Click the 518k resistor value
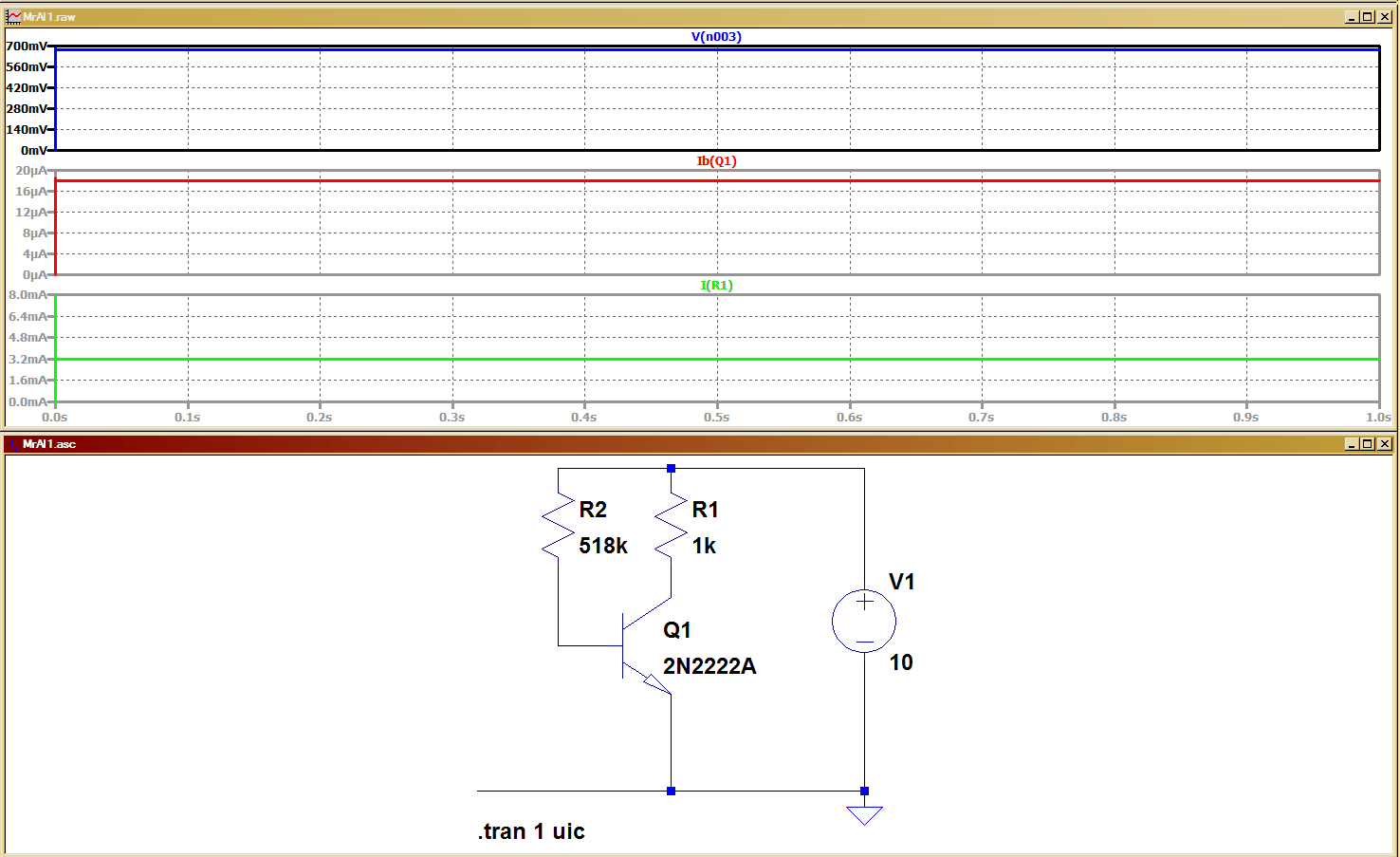The width and height of the screenshot is (1400, 857). click(x=603, y=546)
